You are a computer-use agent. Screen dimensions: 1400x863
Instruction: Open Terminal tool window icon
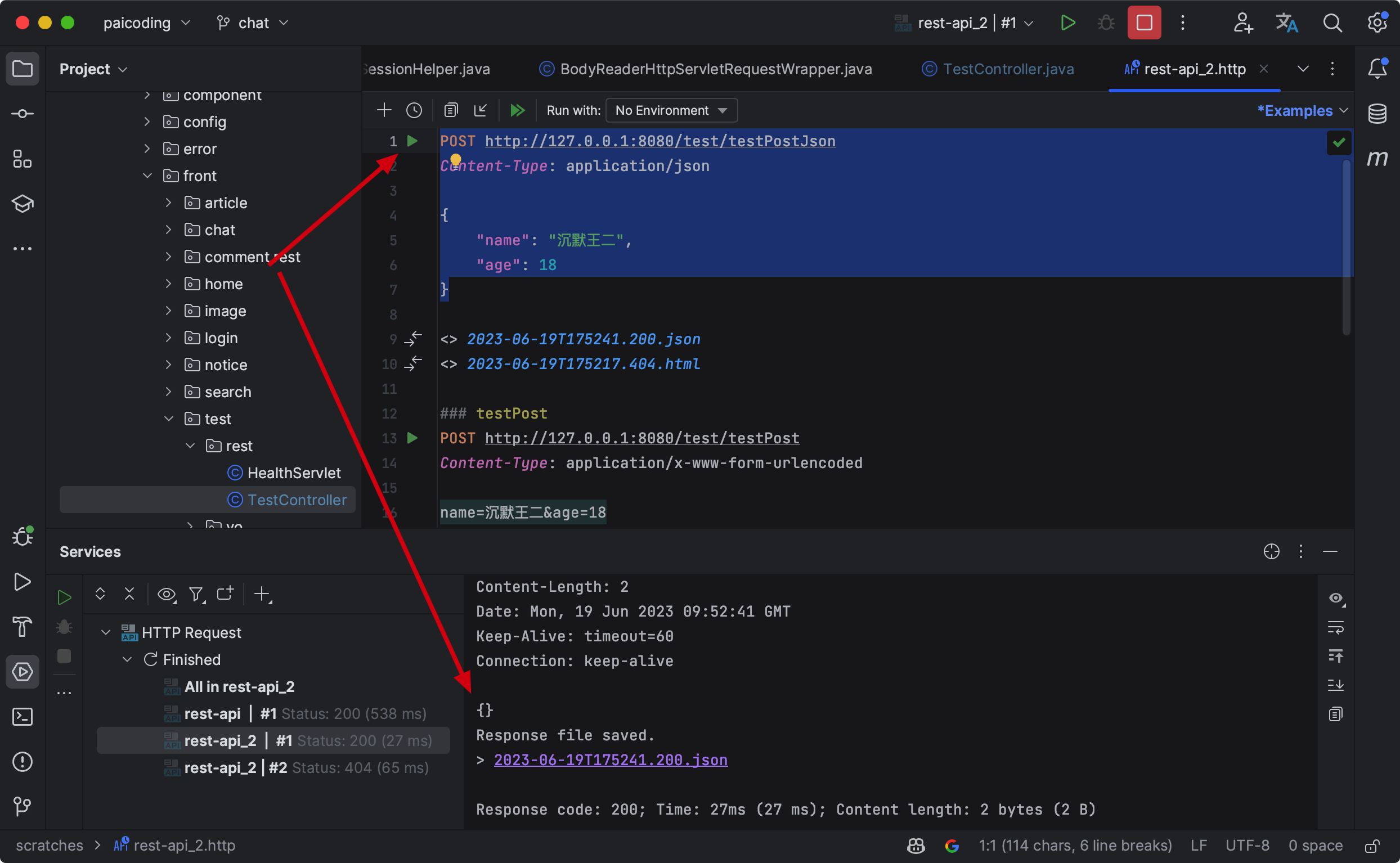23,717
